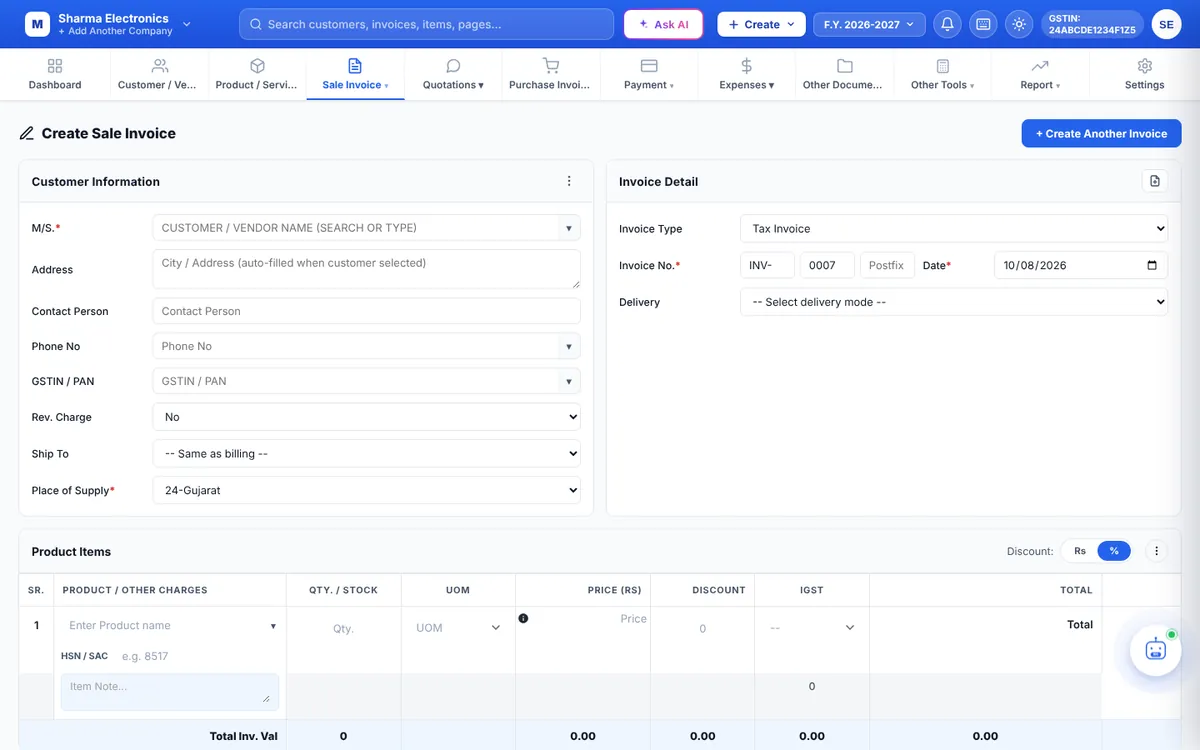Open Expenses dollar icon
1200x750 pixels.
[x=747, y=66]
